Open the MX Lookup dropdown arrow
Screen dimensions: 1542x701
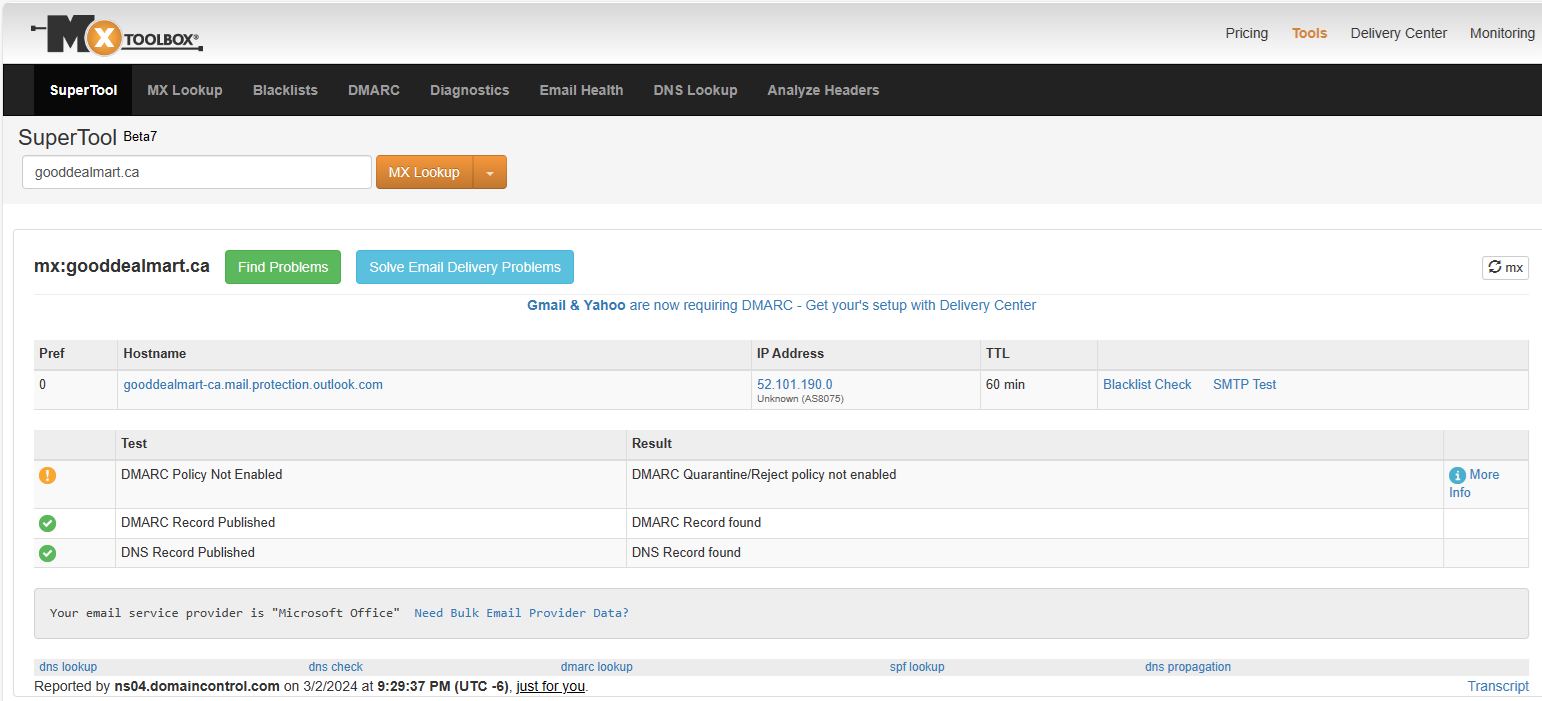[490, 172]
